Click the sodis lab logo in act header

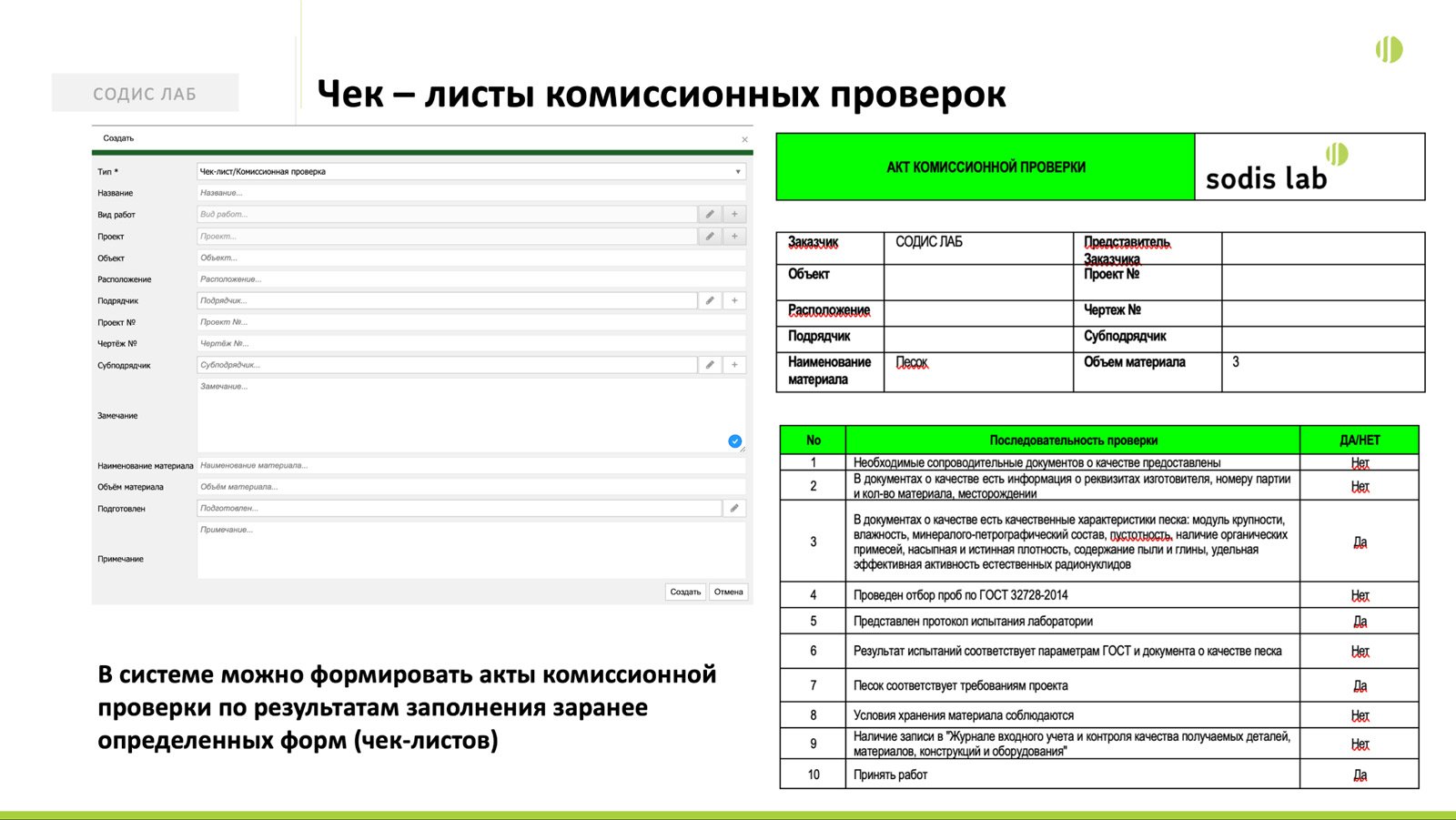click(x=1276, y=167)
